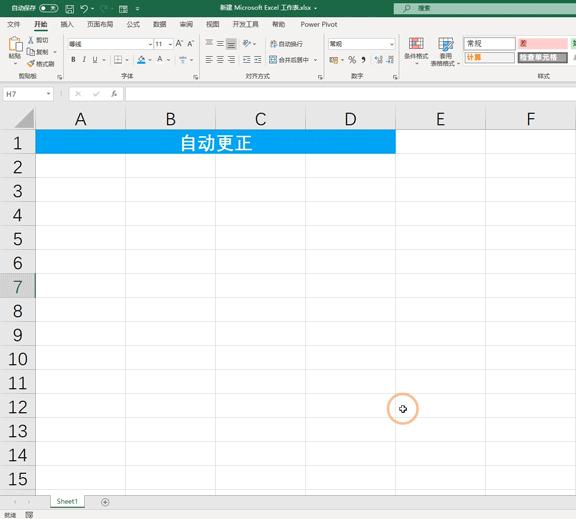Click the Cut (剪切) scissors icon
The width and height of the screenshot is (576, 519).
pos(31,40)
